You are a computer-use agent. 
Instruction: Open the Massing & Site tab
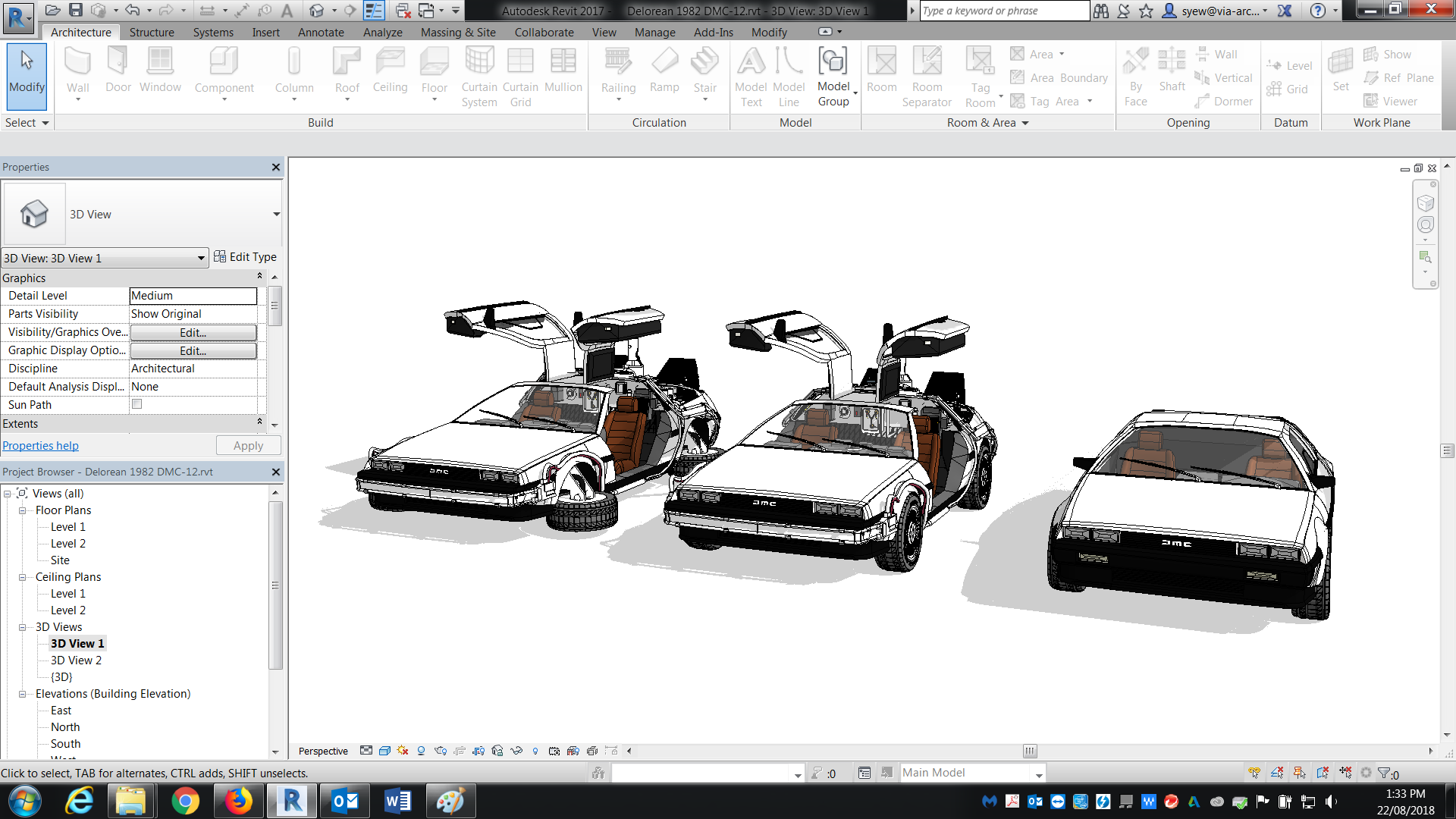[x=457, y=33]
